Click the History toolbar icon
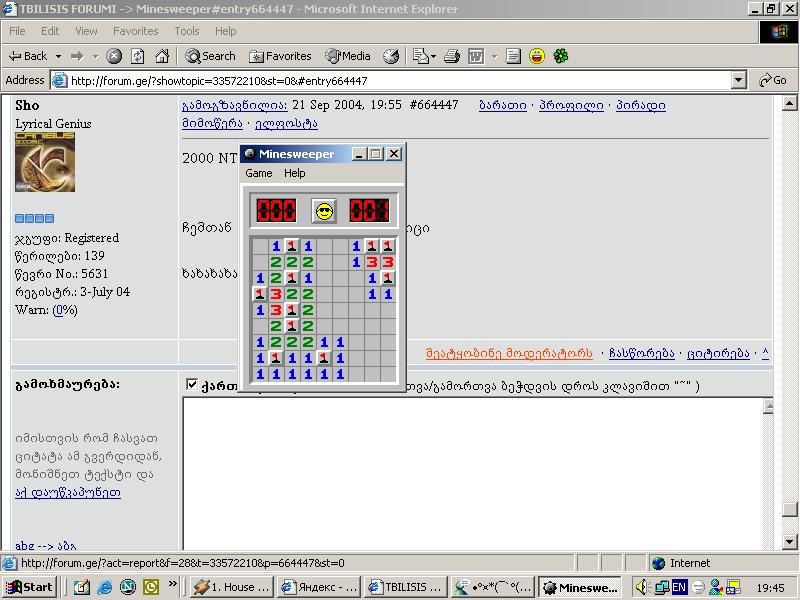The height and width of the screenshot is (600, 800). (391, 56)
